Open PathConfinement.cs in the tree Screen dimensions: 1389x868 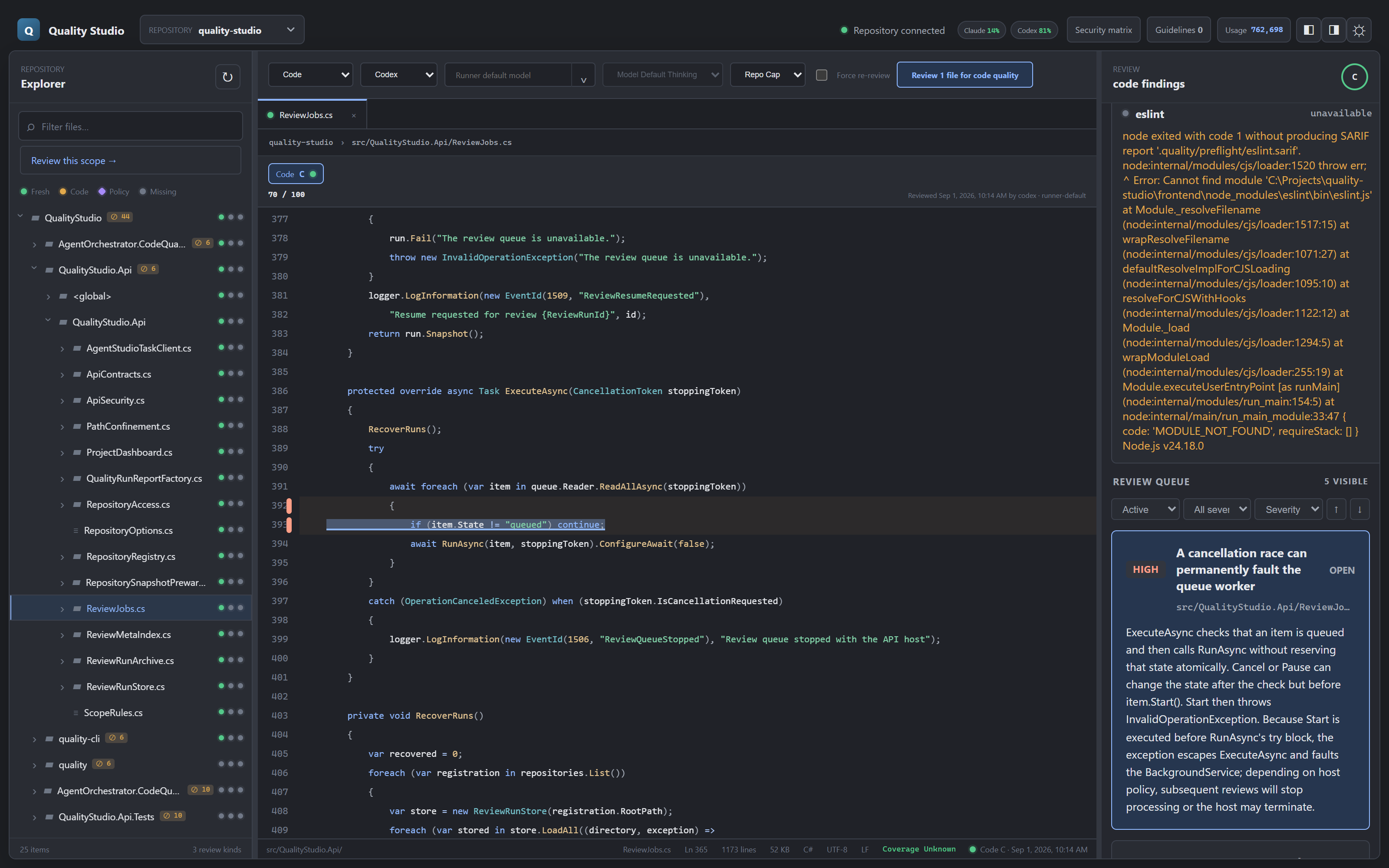128,426
